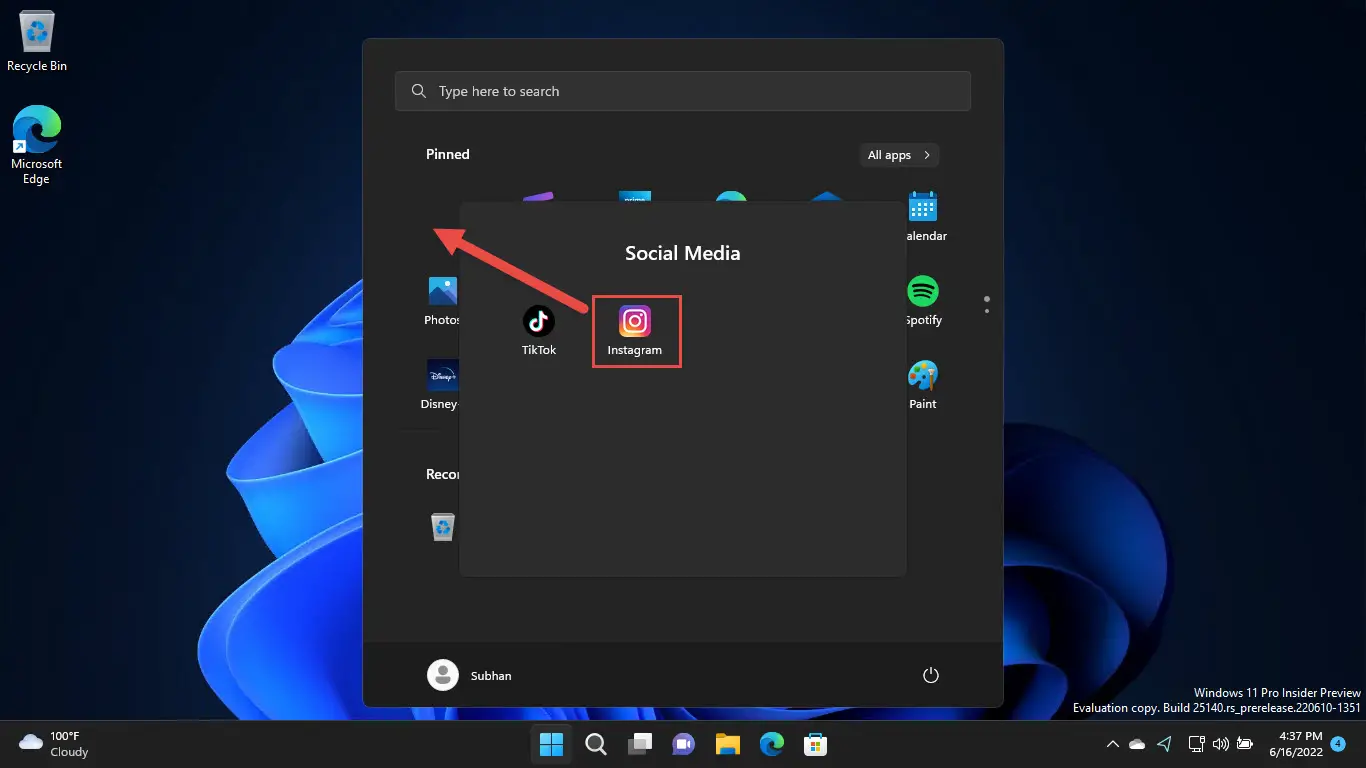Select the Recycle Bin desktop icon
The height and width of the screenshot is (768, 1366).
point(37,42)
